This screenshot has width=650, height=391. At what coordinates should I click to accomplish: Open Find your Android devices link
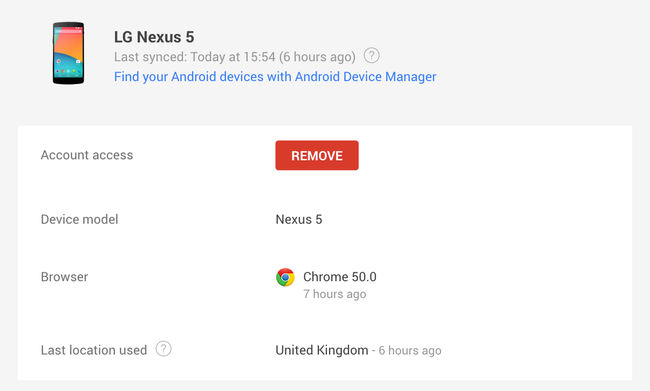(x=275, y=77)
